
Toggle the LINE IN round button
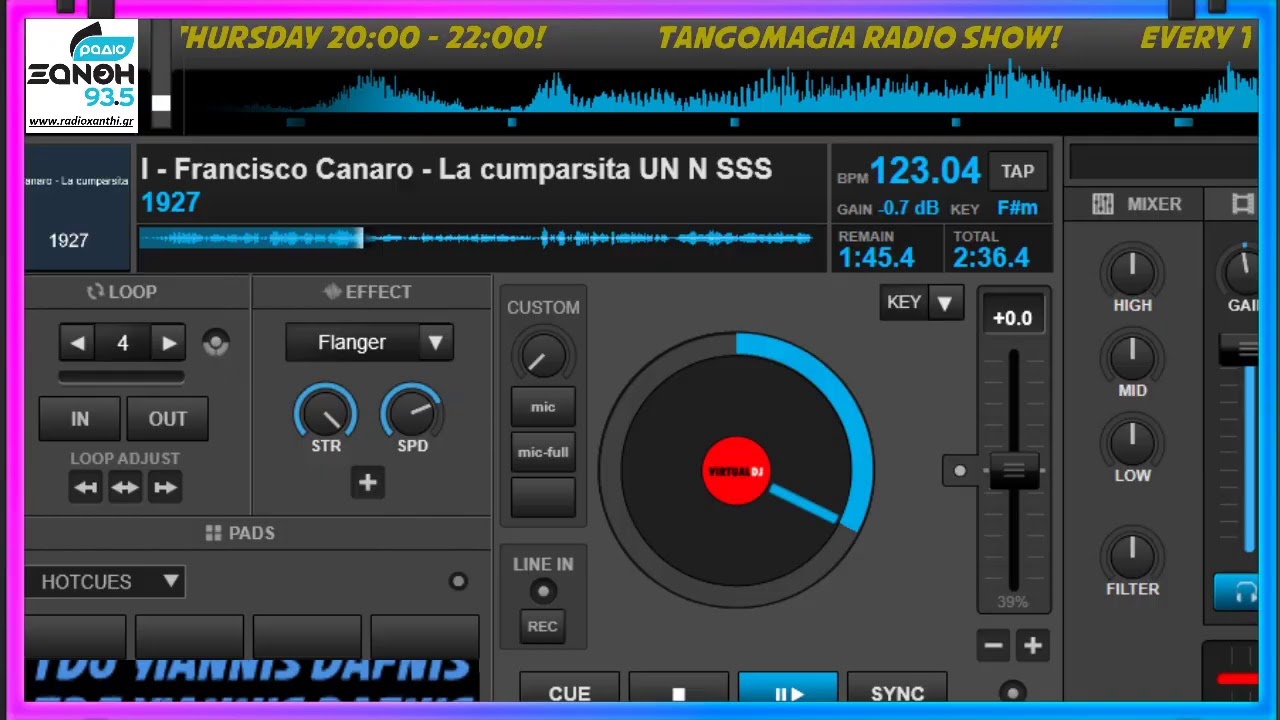(x=543, y=591)
